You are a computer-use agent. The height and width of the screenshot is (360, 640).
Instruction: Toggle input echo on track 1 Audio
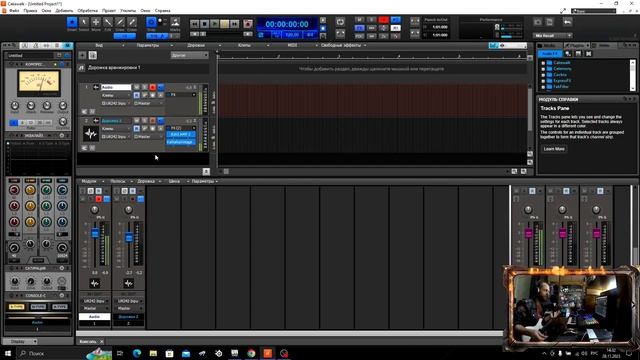[x=161, y=87]
